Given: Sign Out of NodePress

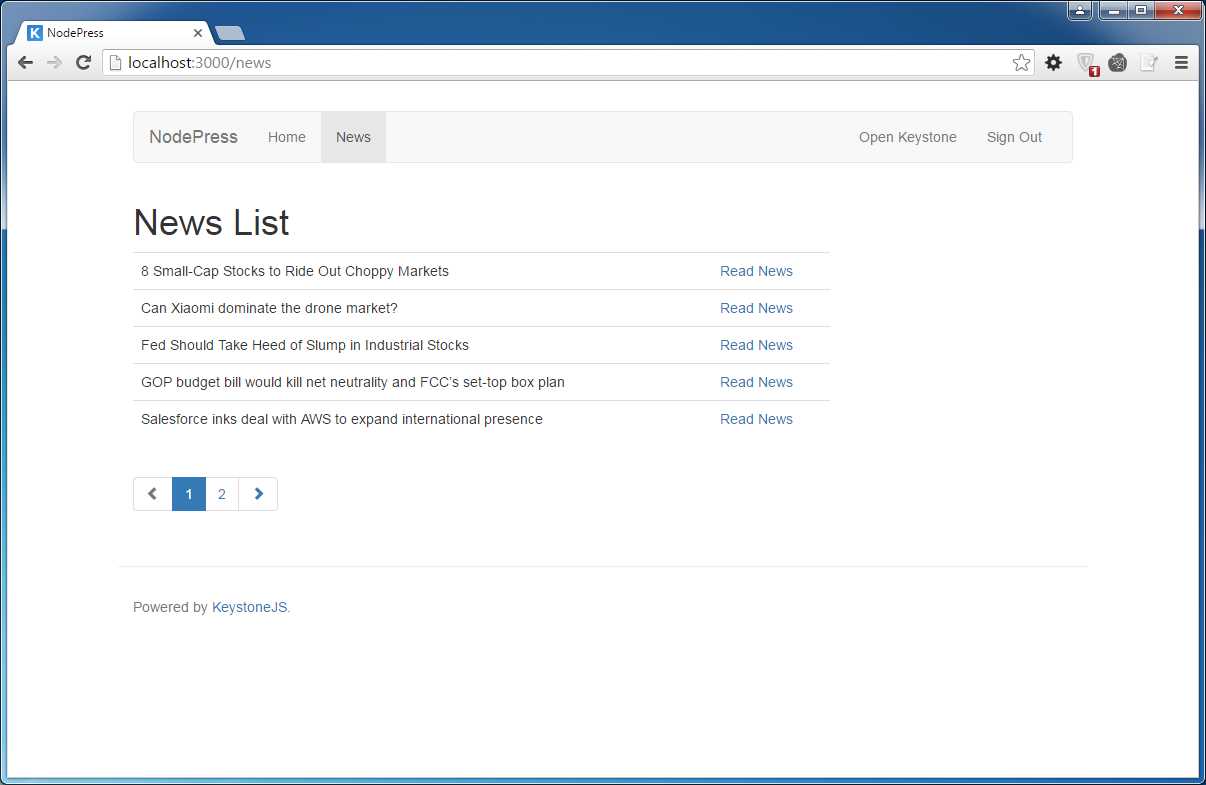Looking at the screenshot, I should [x=1014, y=137].
